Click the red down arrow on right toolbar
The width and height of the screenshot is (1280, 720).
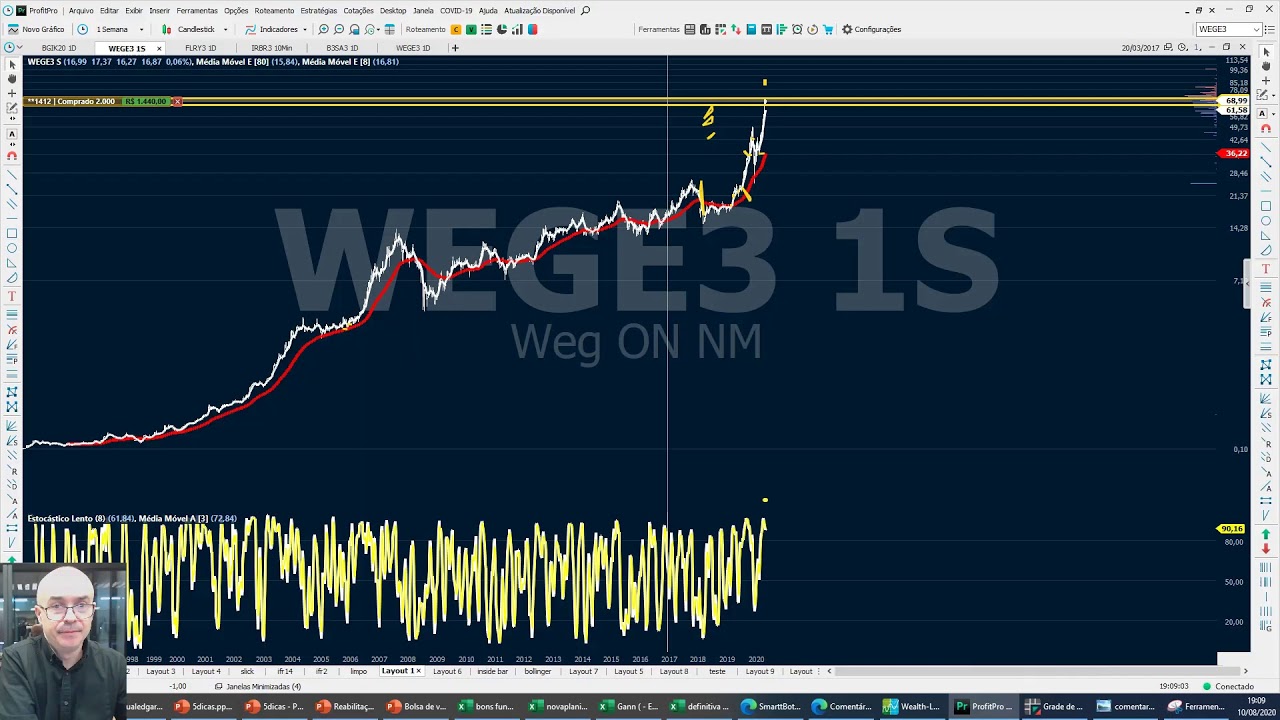1266,549
